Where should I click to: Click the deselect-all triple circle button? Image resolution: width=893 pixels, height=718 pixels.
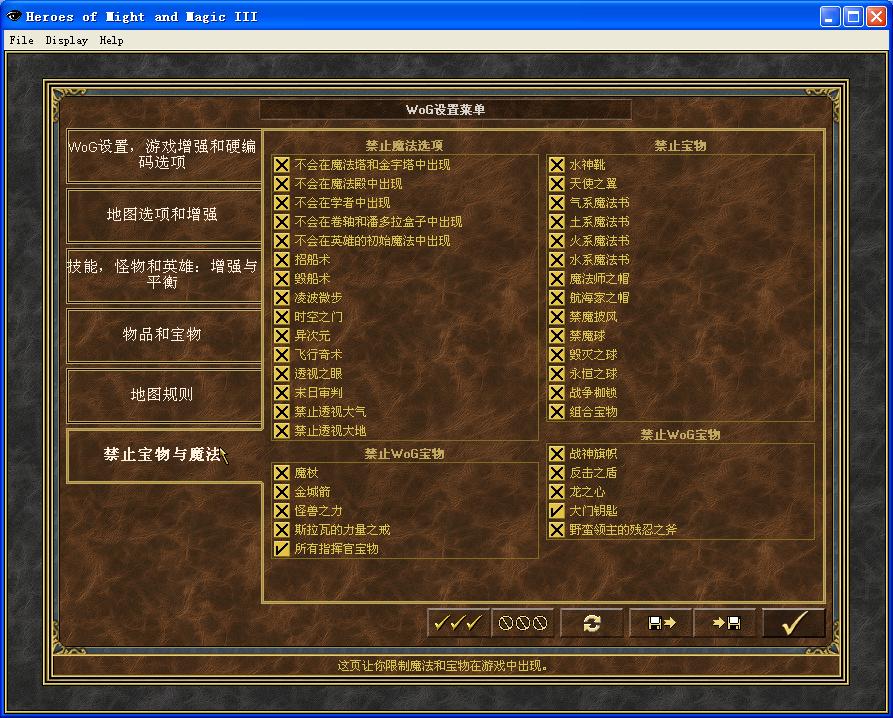[x=523, y=623]
